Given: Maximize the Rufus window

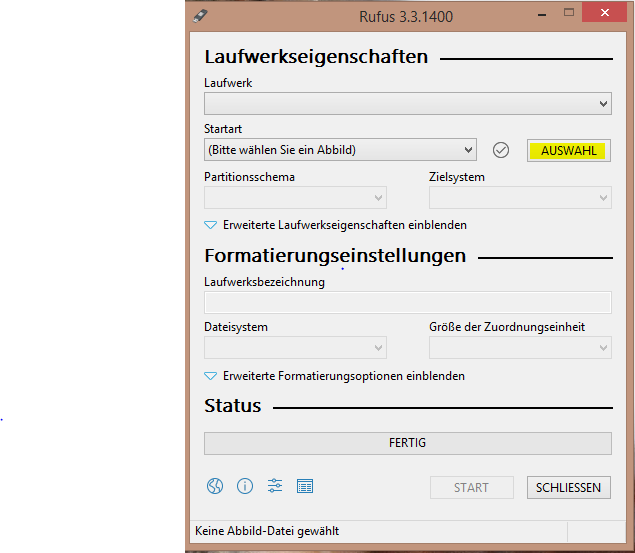Looking at the screenshot, I should point(569,13).
